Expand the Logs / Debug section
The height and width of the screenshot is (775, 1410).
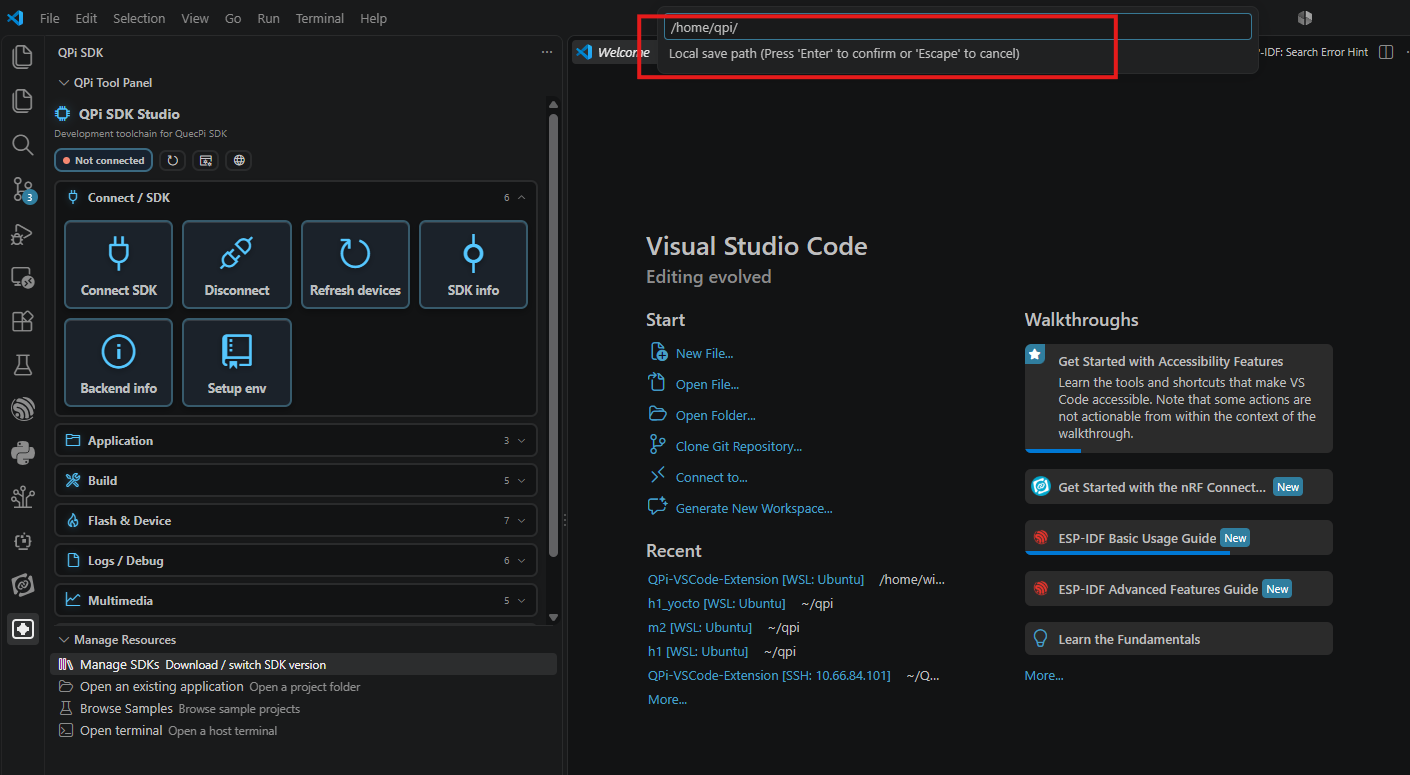click(296, 560)
